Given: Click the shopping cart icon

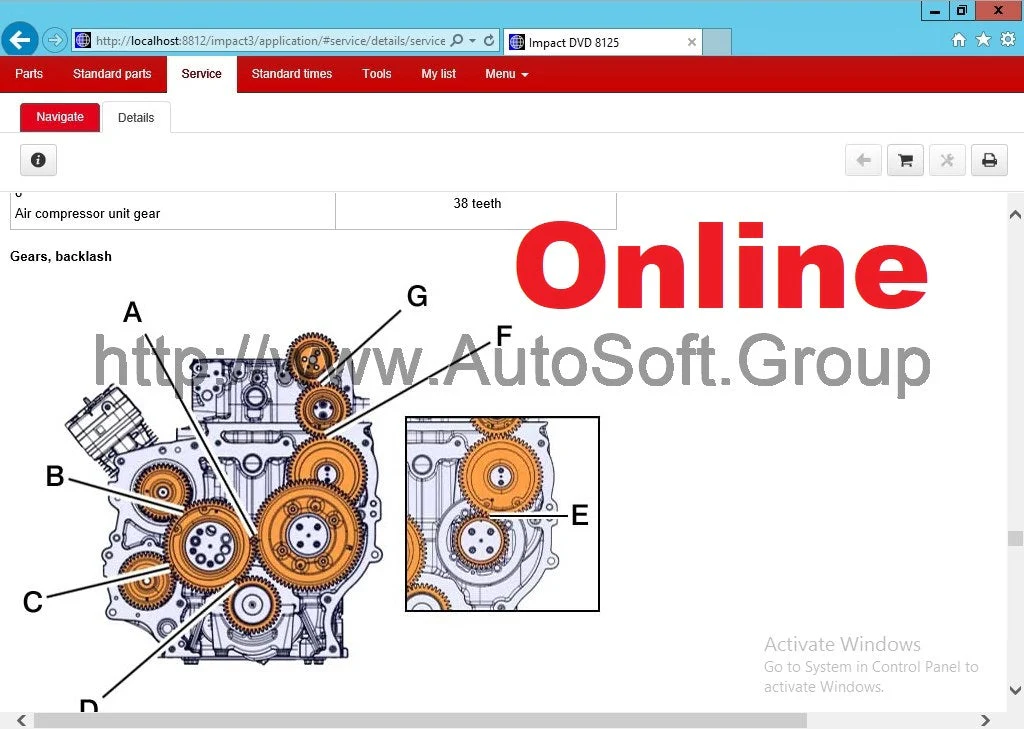Looking at the screenshot, I should pyautogui.click(x=905, y=160).
